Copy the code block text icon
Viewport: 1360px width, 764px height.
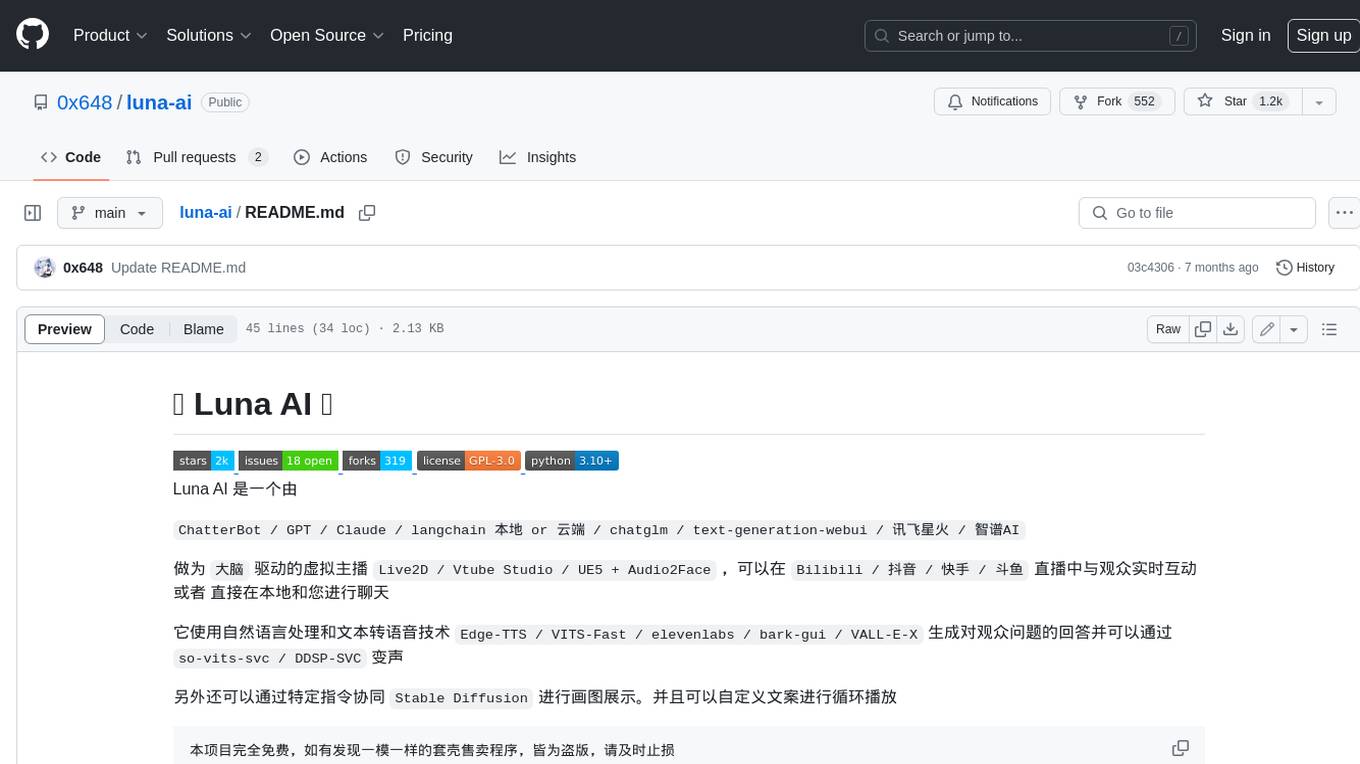click(1180, 748)
